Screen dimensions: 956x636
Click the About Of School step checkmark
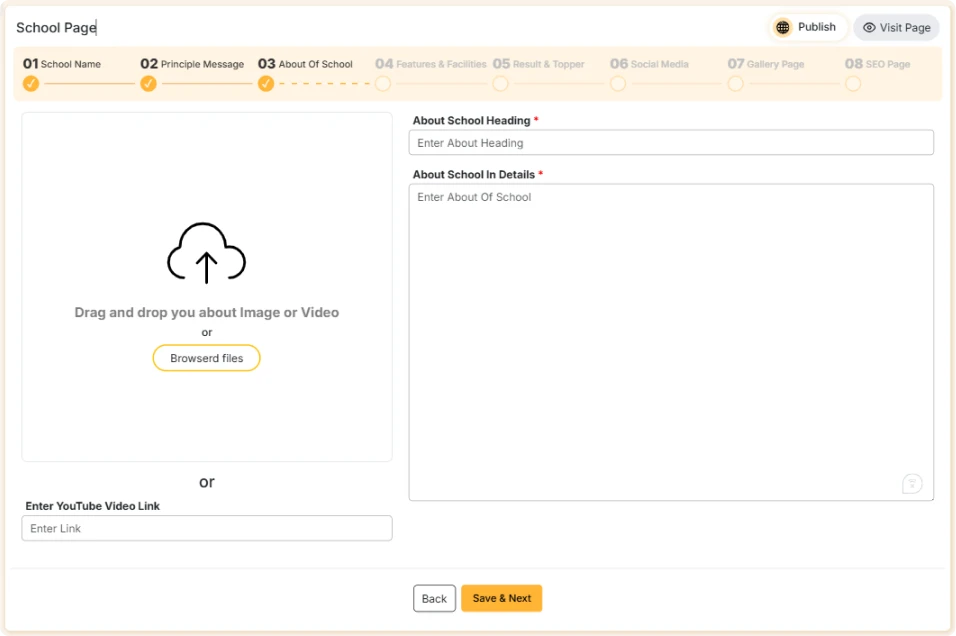pyautogui.click(x=266, y=84)
